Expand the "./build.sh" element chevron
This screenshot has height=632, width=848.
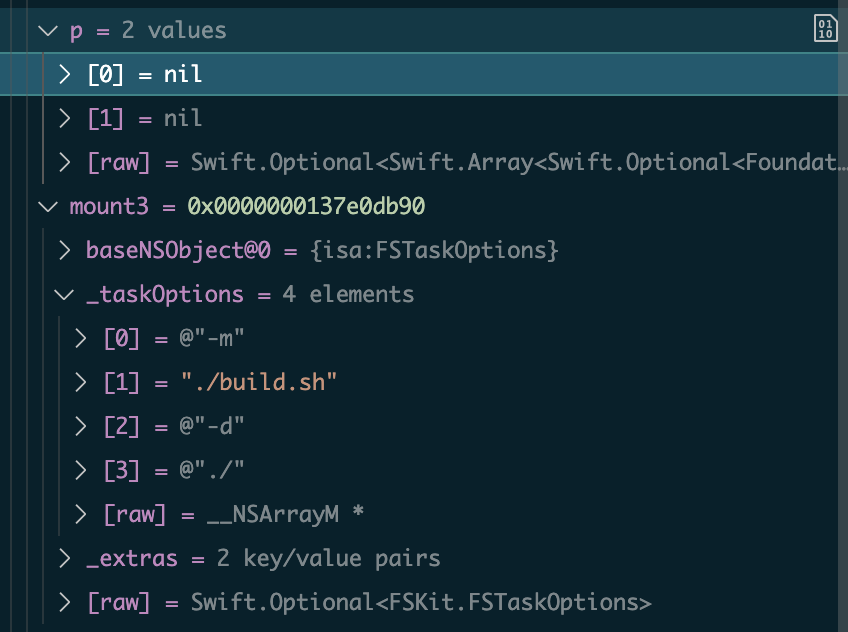tap(82, 383)
